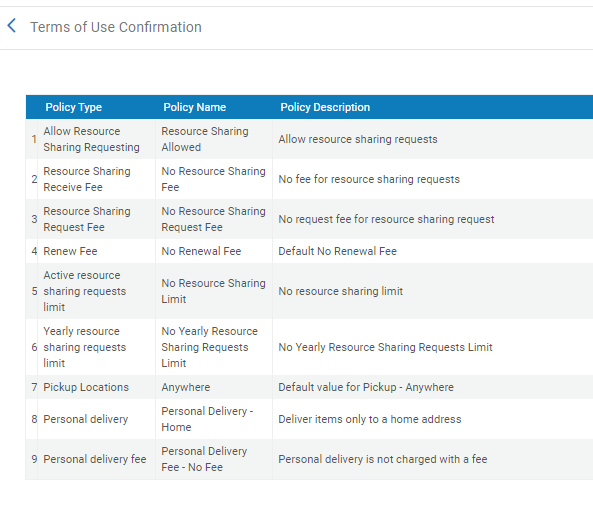593x528 pixels.
Task: Click the Anywhere policy name
Action: coord(186,387)
